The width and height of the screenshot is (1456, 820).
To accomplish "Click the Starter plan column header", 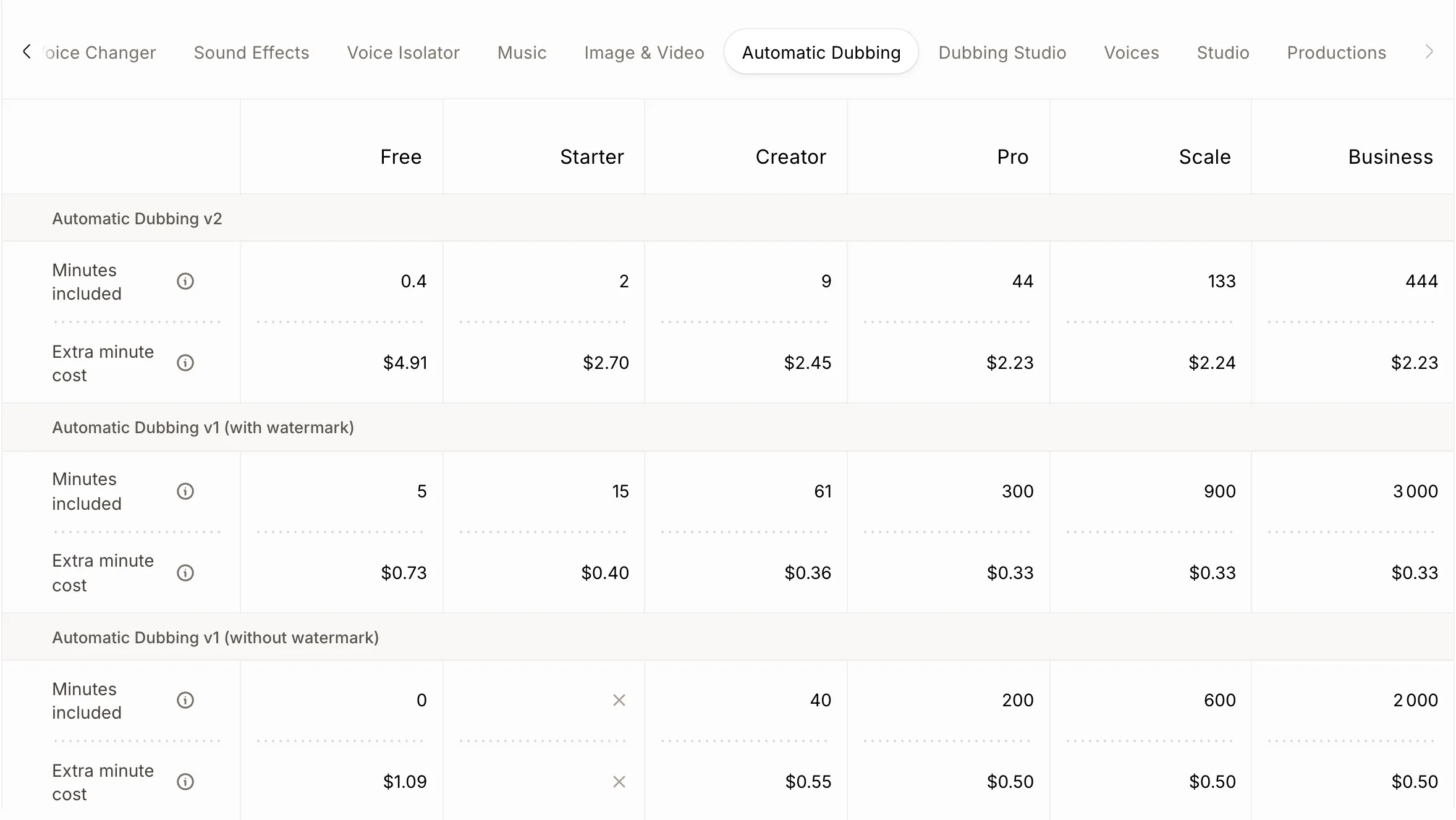I will (592, 157).
